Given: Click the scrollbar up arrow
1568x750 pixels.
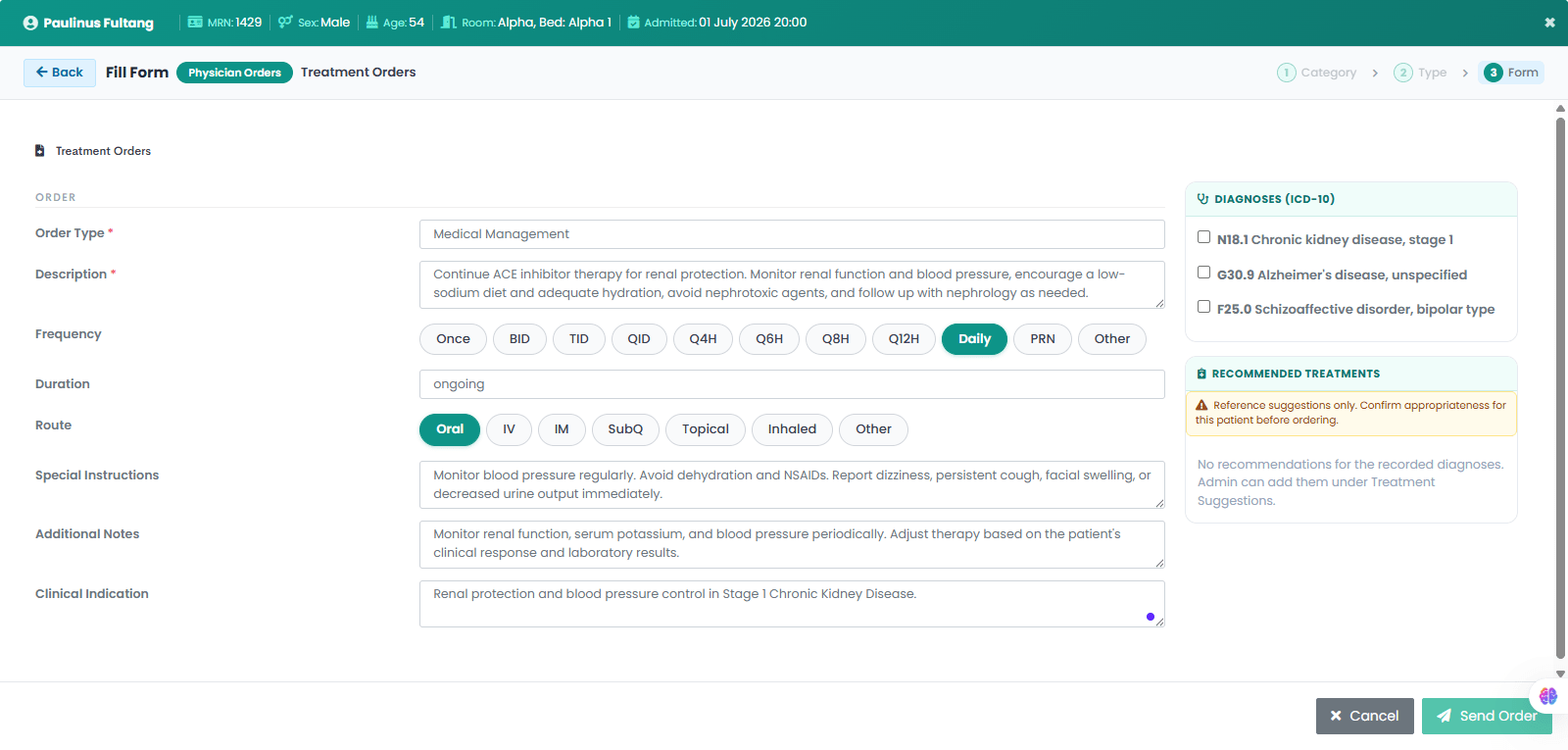Looking at the screenshot, I should (x=1560, y=109).
